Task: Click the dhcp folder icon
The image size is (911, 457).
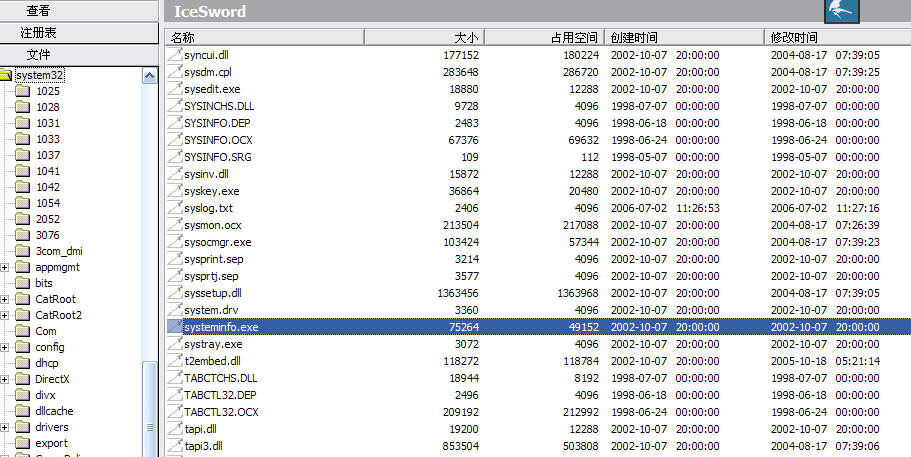Action: click(23, 363)
